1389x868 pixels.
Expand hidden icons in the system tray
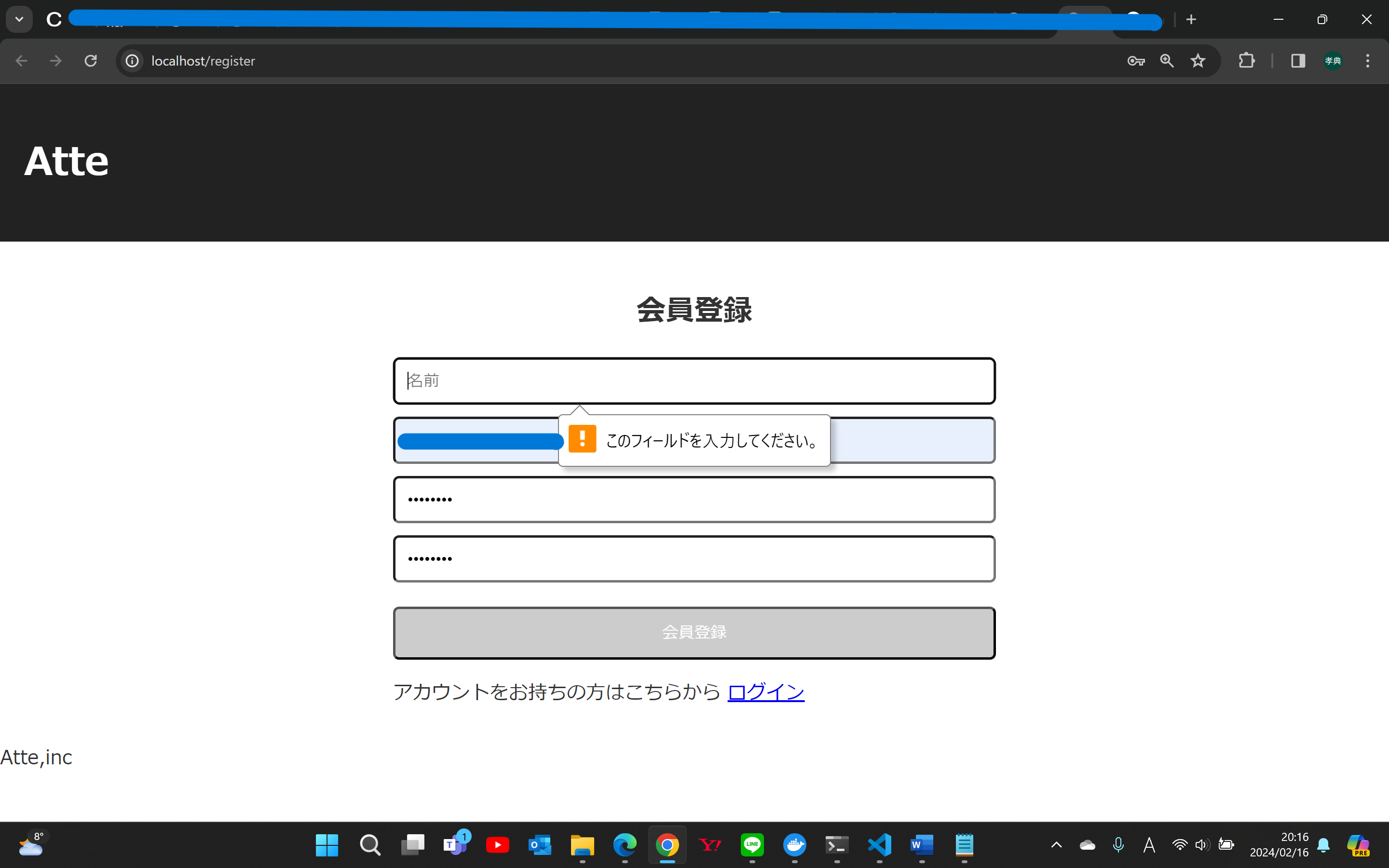click(x=1056, y=845)
